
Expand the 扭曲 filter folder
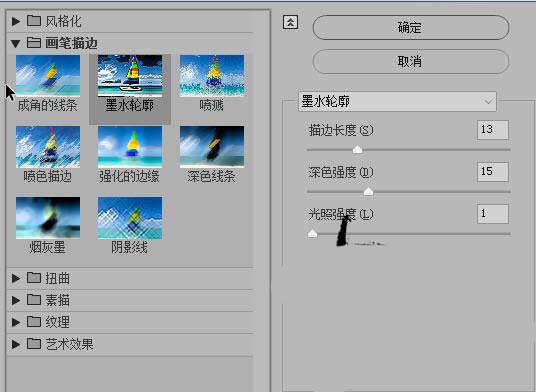tap(16, 278)
